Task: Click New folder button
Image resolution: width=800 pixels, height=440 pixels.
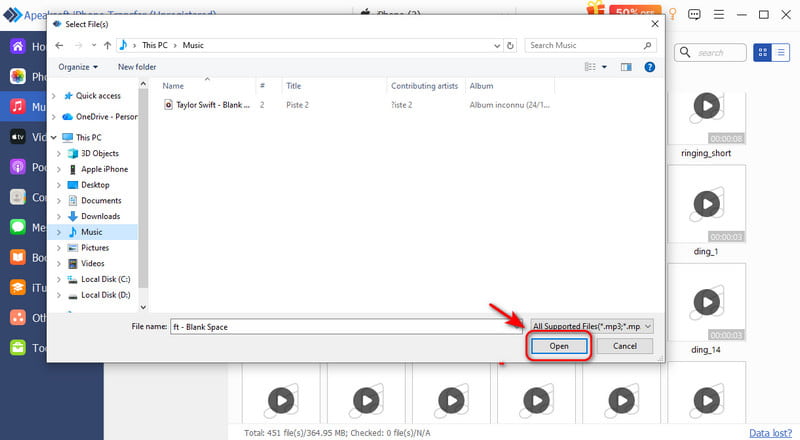Action: [x=137, y=67]
